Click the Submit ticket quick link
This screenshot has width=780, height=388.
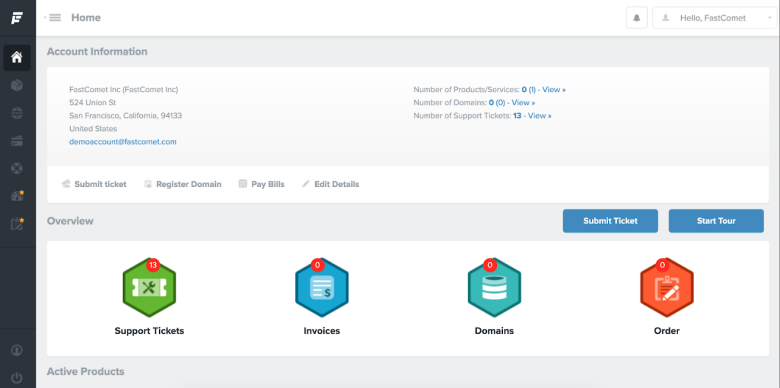click(94, 184)
